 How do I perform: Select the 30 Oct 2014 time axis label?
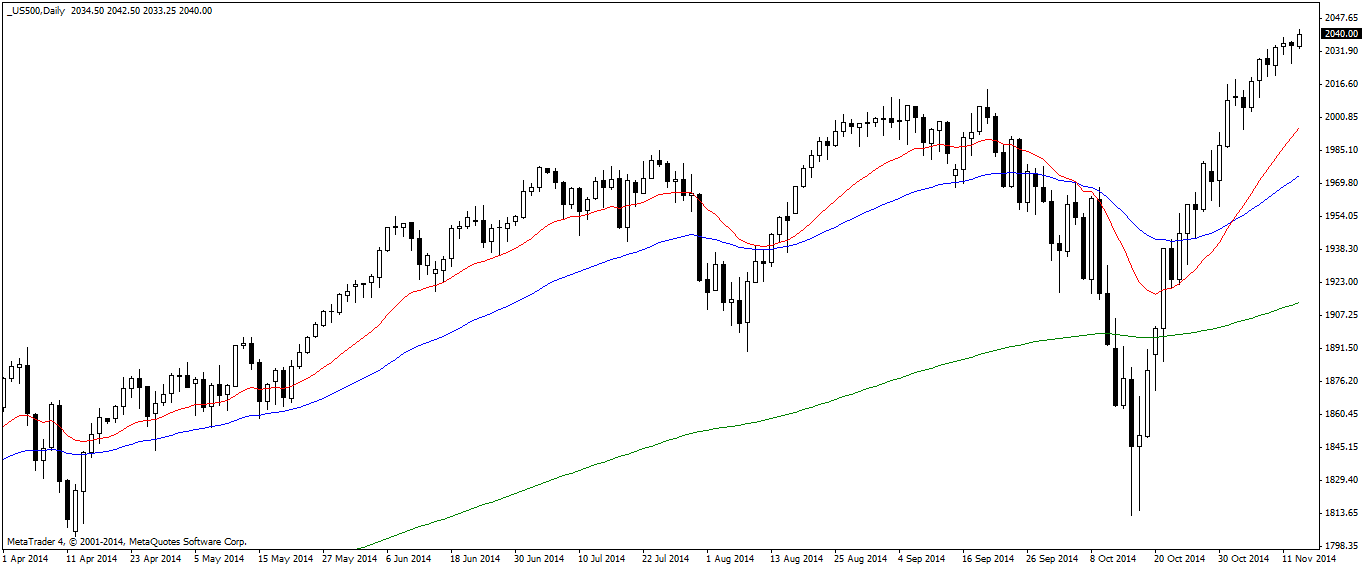1243,559
